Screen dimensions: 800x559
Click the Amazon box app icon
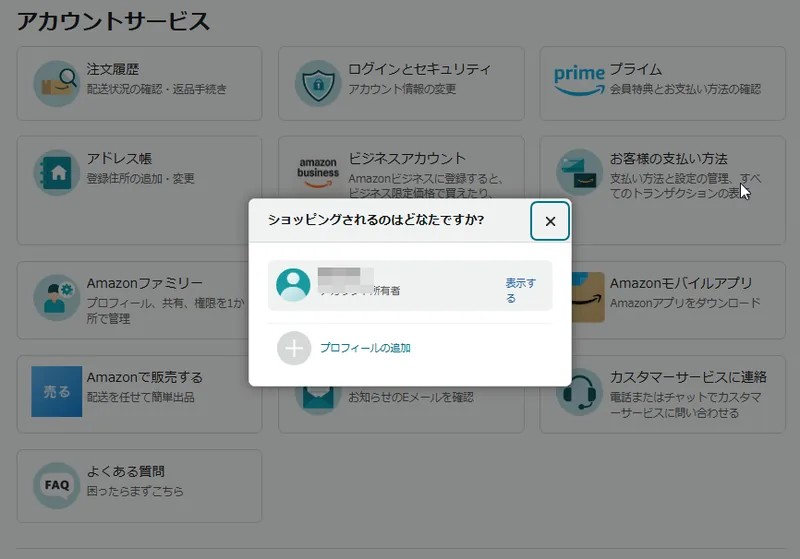[x=588, y=297]
